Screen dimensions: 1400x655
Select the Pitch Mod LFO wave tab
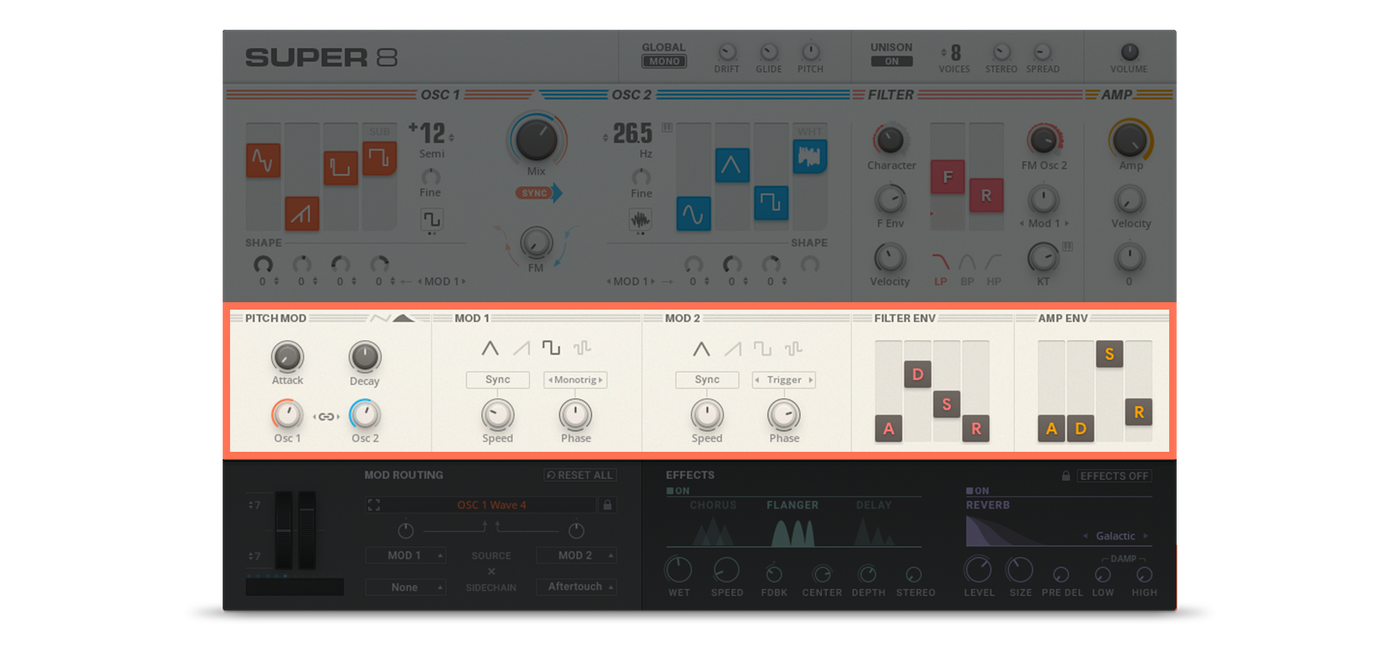coord(379,318)
